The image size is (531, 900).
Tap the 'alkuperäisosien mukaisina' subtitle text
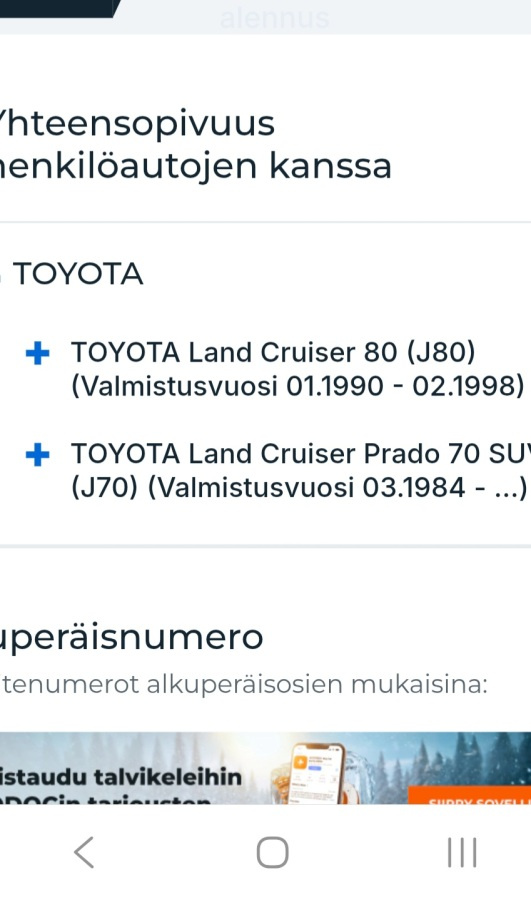click(317, 684)
